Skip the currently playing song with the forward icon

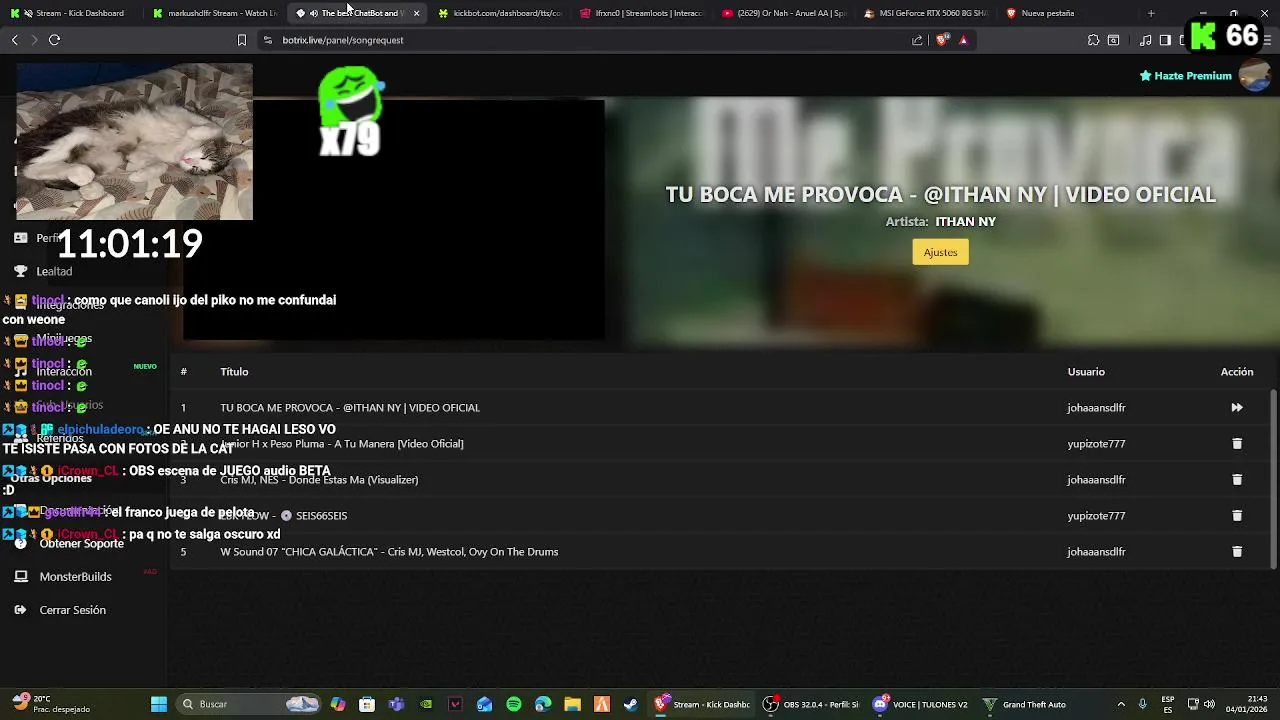tap(1237, 407)
